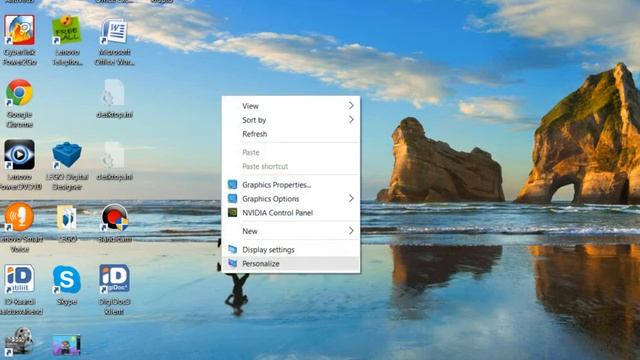
Task: Select the Microsoft Office Word desktop shortcut
Action: coord(115,40)
